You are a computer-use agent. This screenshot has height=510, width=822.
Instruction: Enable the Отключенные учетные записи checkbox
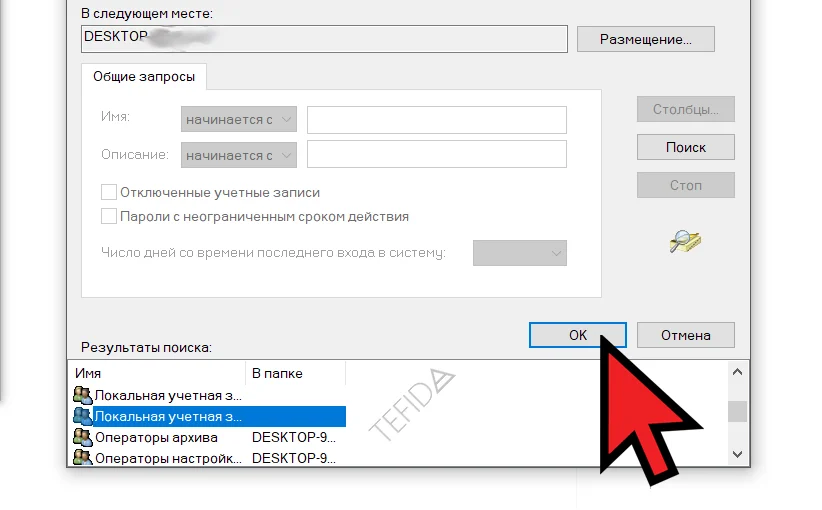[x=109, y=192]
